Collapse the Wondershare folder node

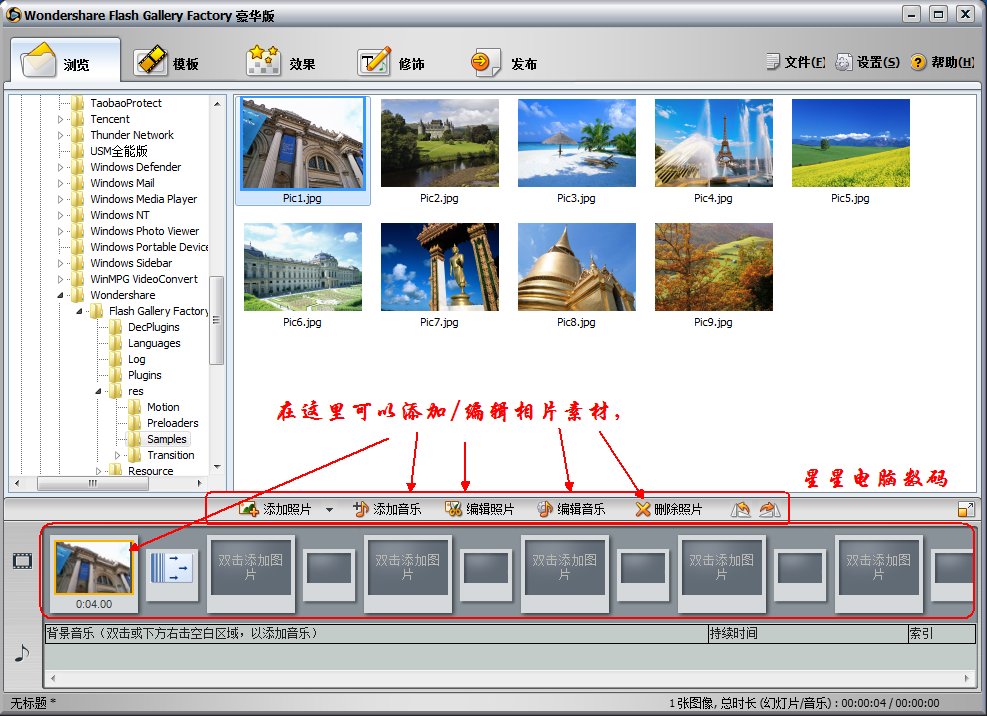click(x=60, y=295)
